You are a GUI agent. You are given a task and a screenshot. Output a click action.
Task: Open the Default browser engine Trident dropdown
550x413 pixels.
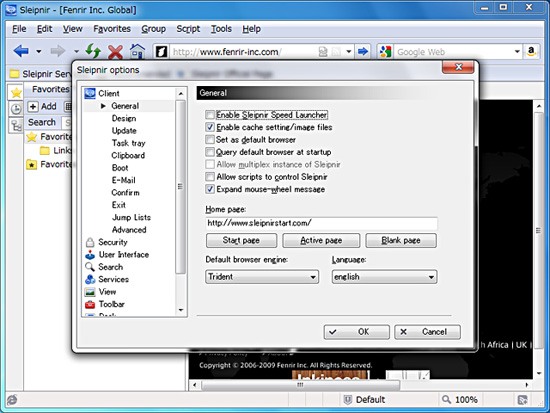(262, 277)
